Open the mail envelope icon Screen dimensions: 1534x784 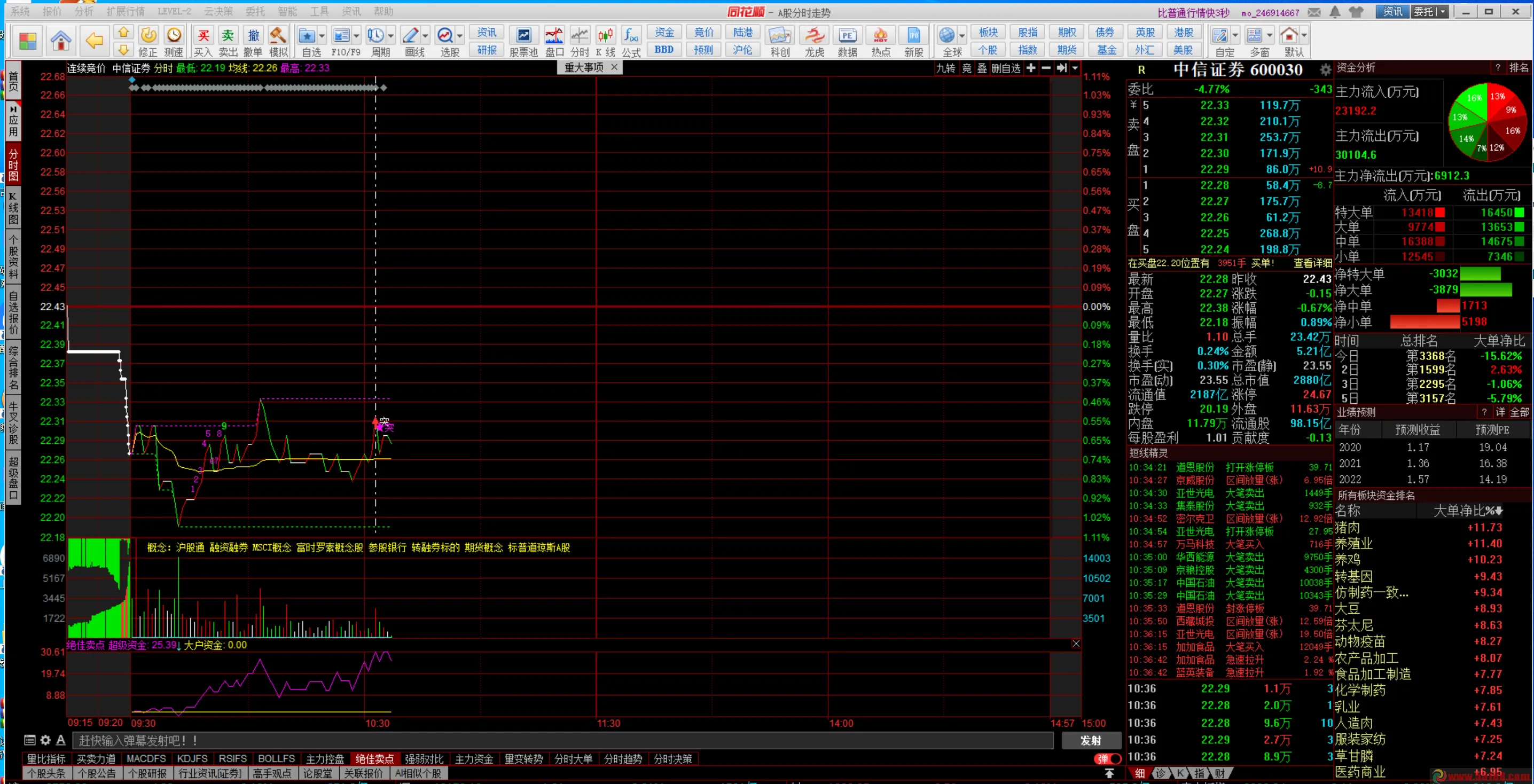coord(1314,12)
